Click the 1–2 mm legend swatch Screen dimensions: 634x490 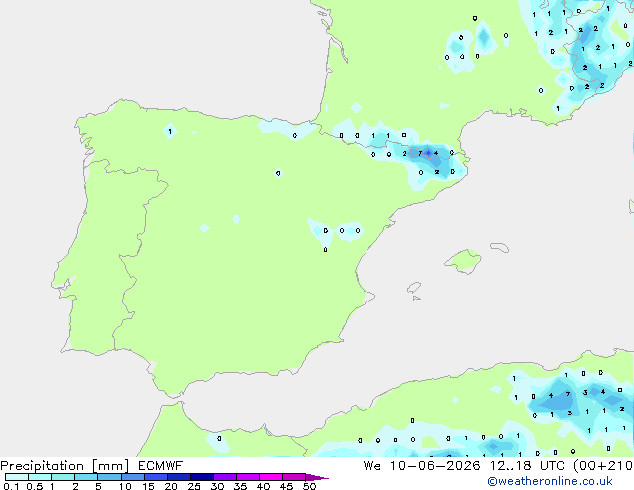tap(63, 477)
